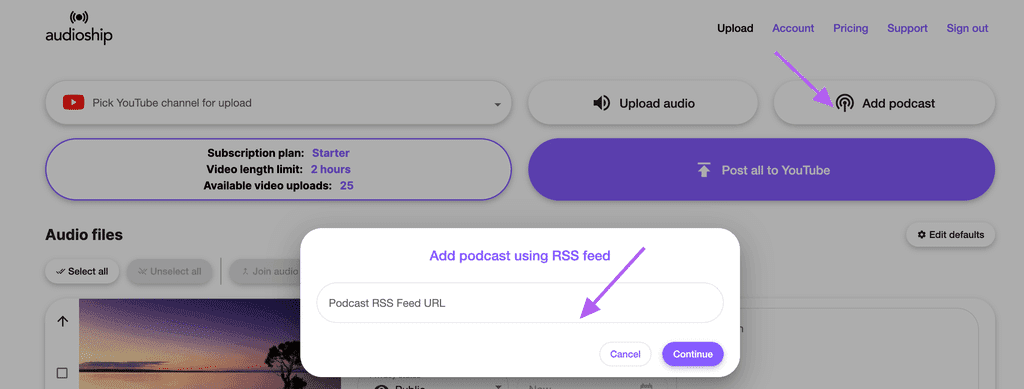Click the Audio files heading
Image resolution: width=1024 pixels, height=389 pixels.
point(84,235)
